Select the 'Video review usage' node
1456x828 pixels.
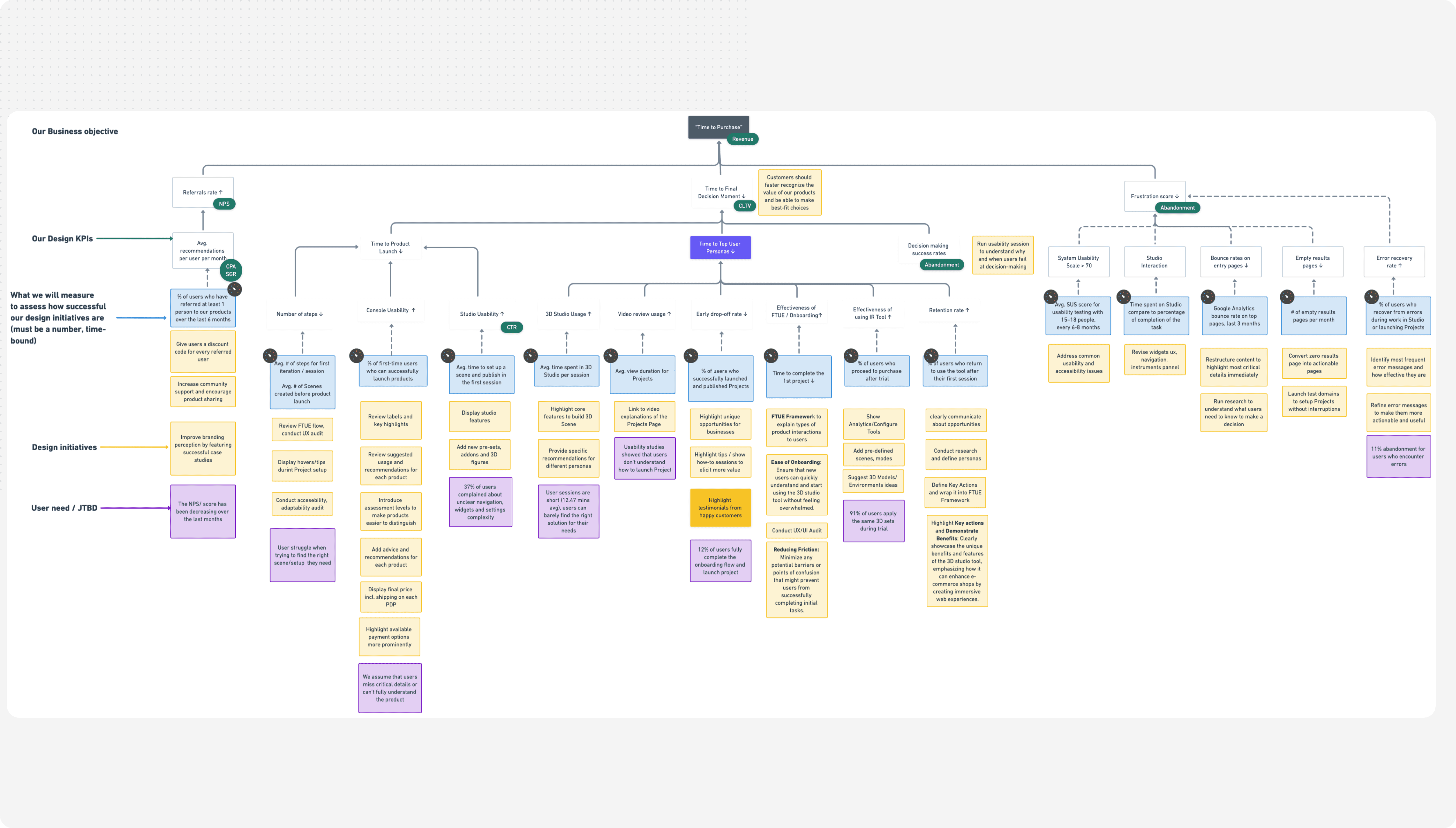645,314
